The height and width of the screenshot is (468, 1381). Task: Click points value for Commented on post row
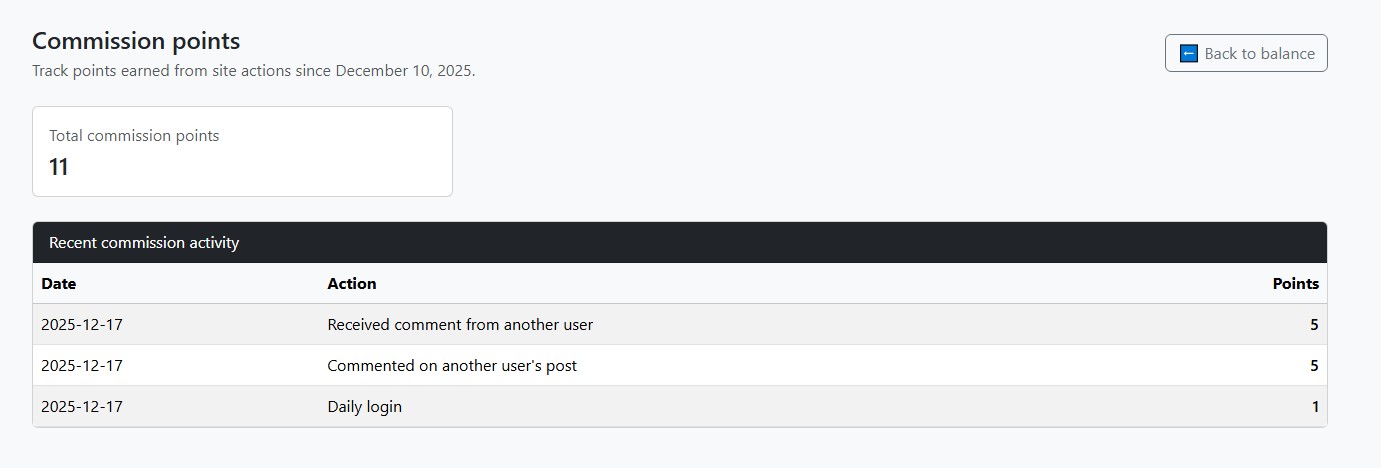click(x=1314, y=366)
